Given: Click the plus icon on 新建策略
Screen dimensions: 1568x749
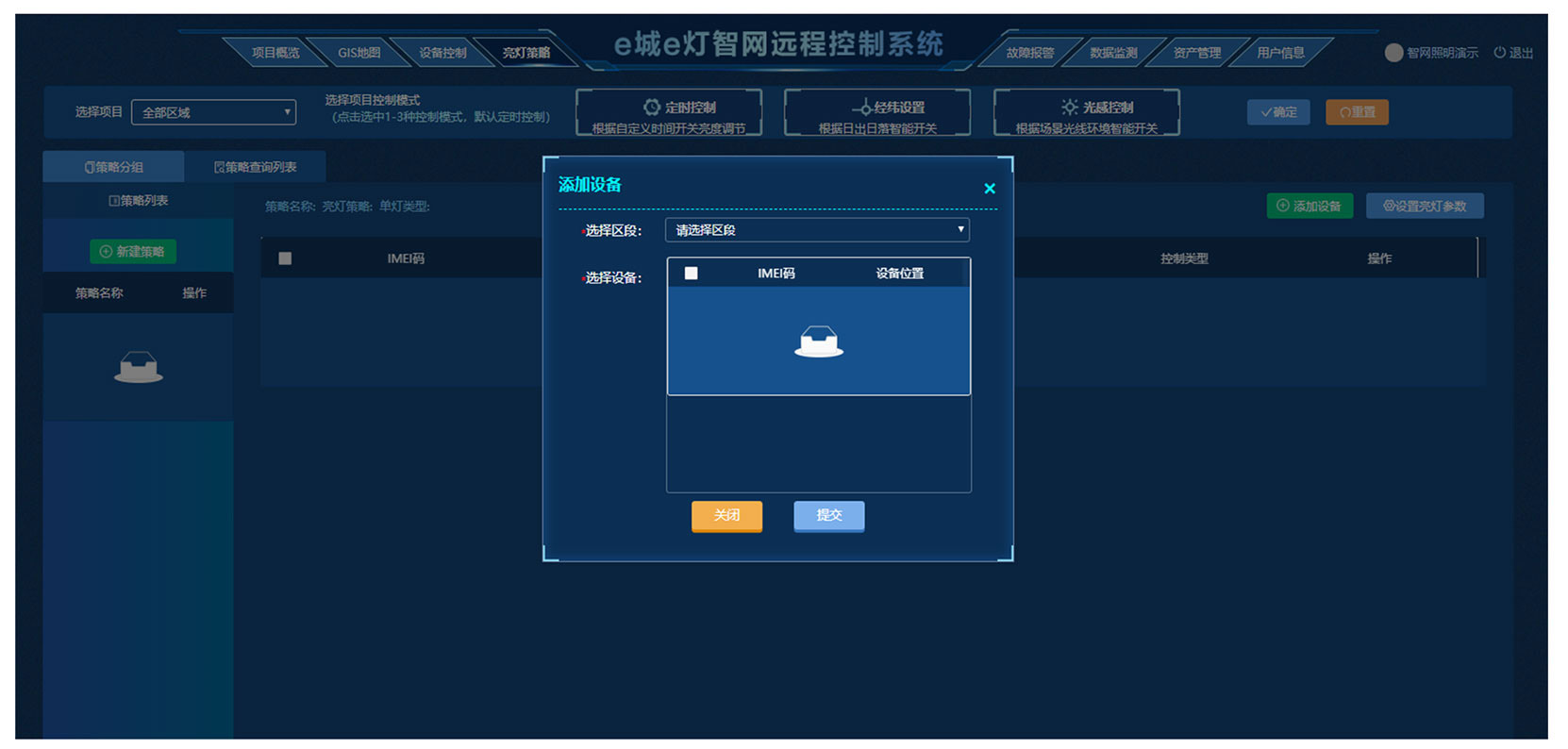Looking at the screenshot, I should pos(106,252).
